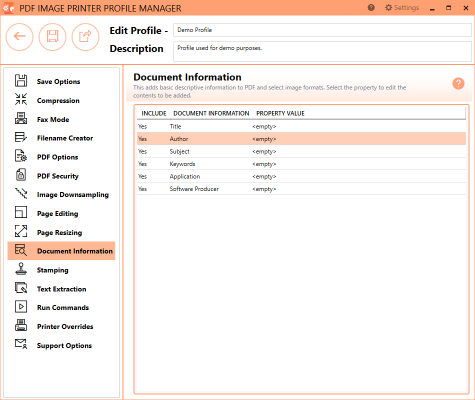Click the app logo in title bar
Viewport: 475px width, 400px height.
(x=8, y=8)
